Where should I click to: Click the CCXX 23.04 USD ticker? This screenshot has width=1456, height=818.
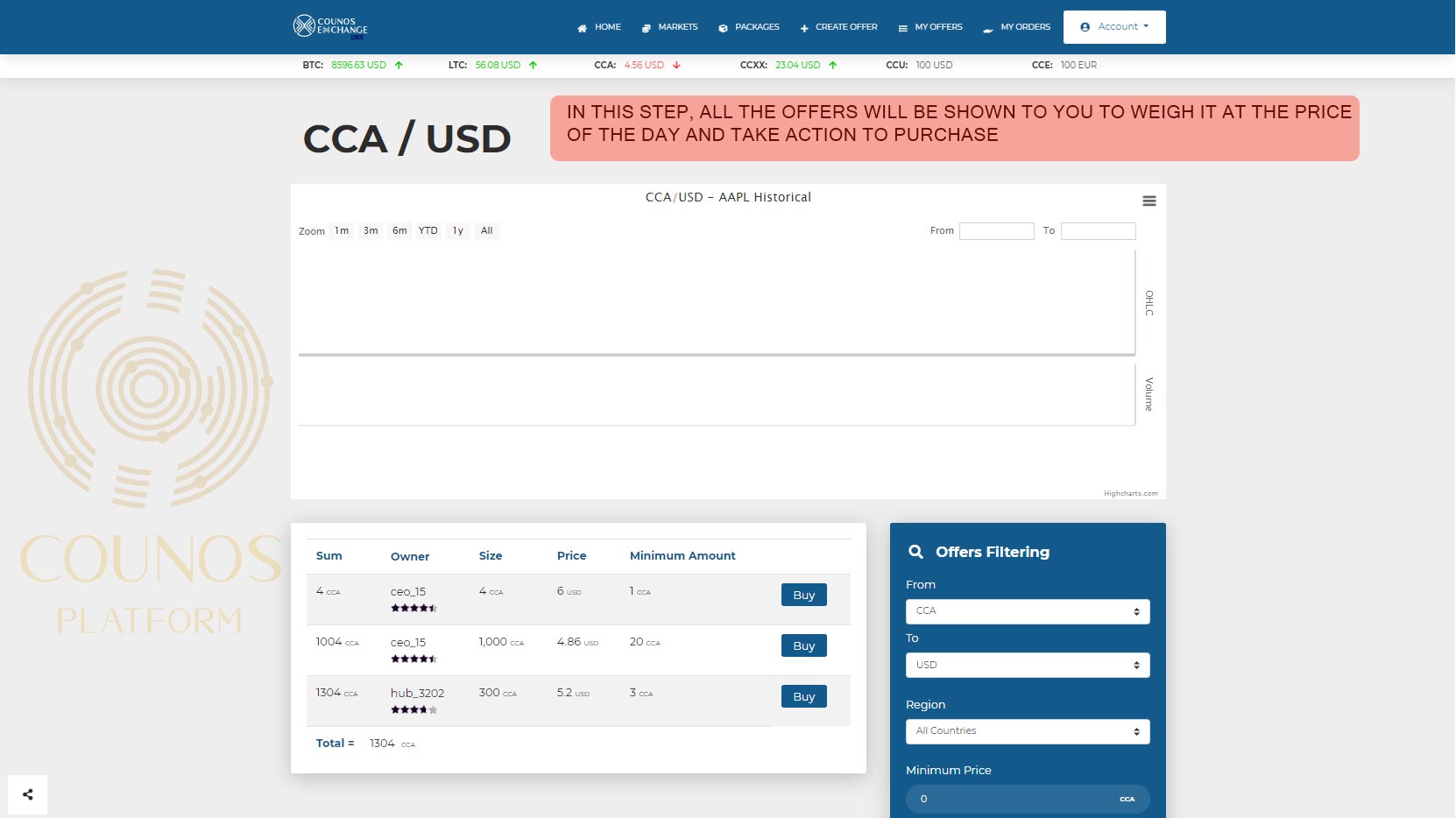click(x=788, y=65)
